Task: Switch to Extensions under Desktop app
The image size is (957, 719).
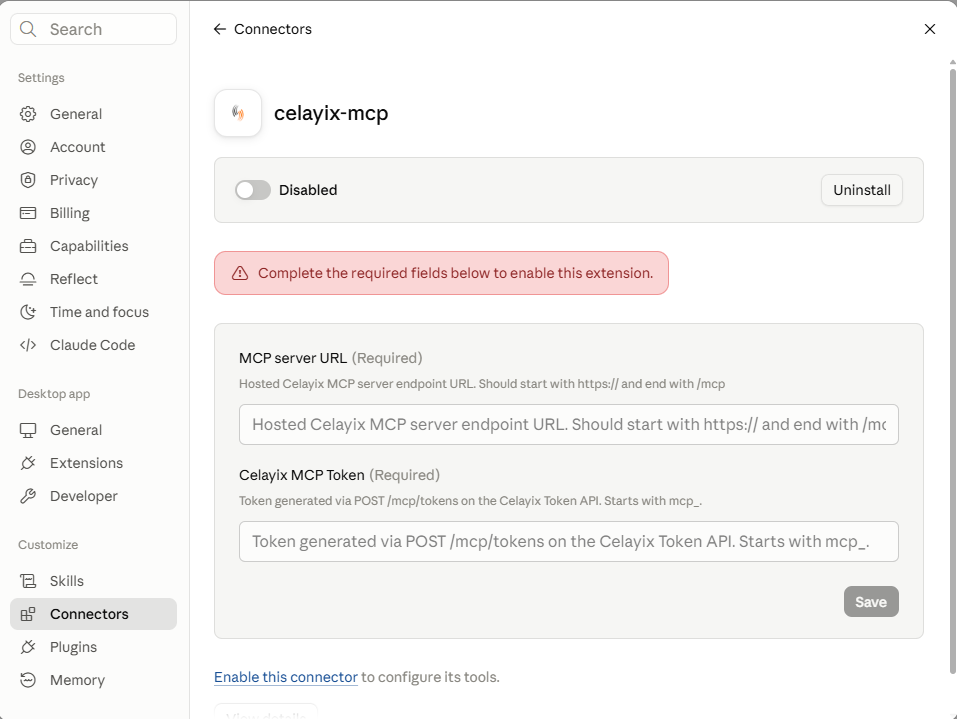Action: coord(93,463)
